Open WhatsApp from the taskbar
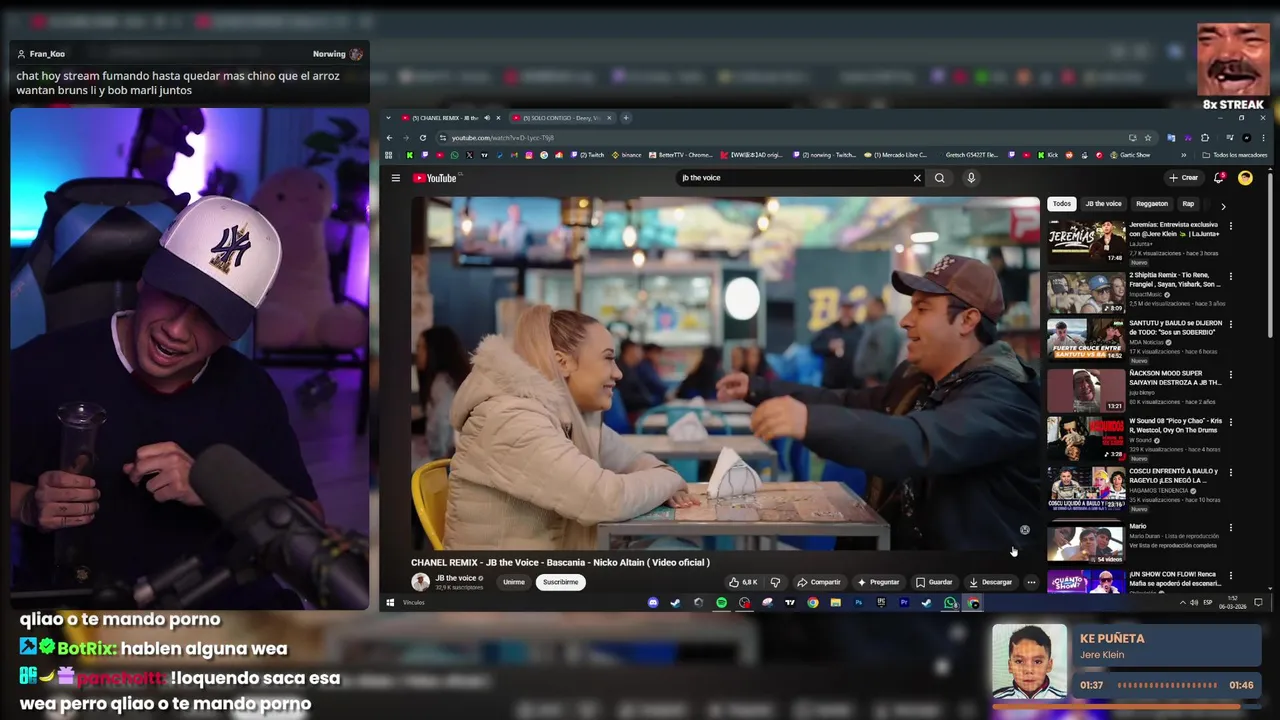The width and height of the screenshot is (1280, 720). (950, 603)
